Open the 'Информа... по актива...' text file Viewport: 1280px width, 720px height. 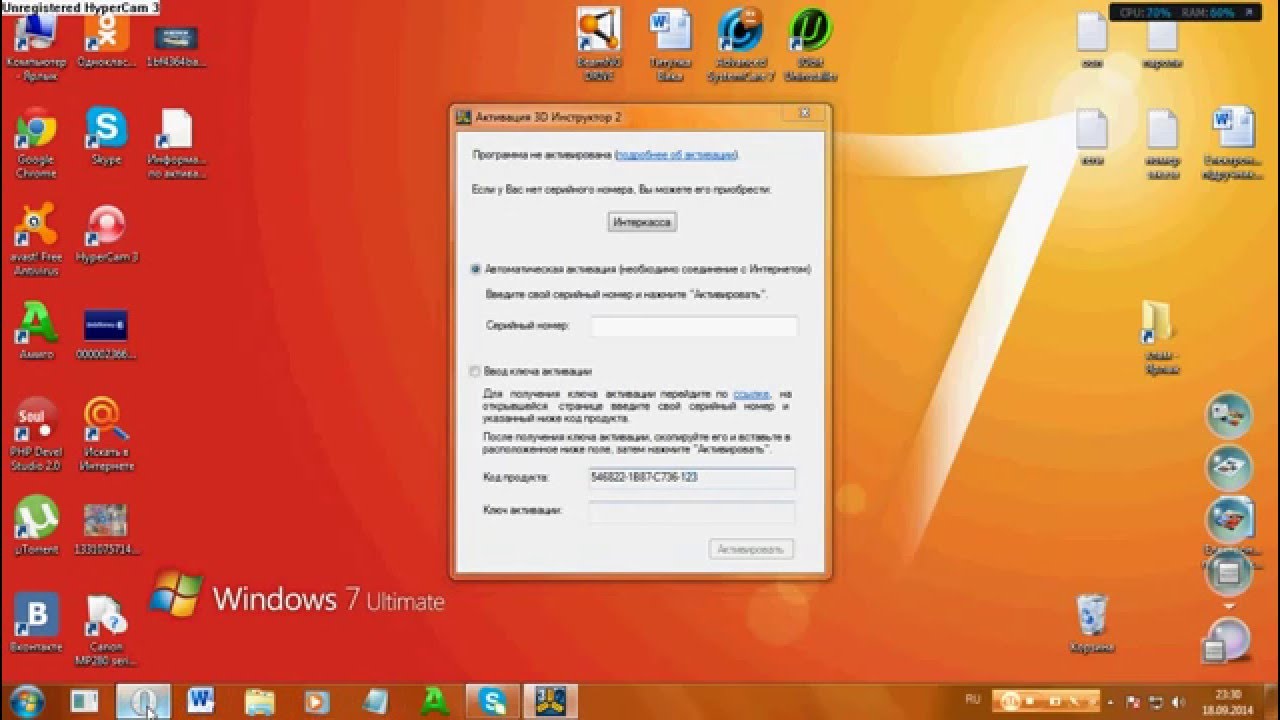[176, 143]
